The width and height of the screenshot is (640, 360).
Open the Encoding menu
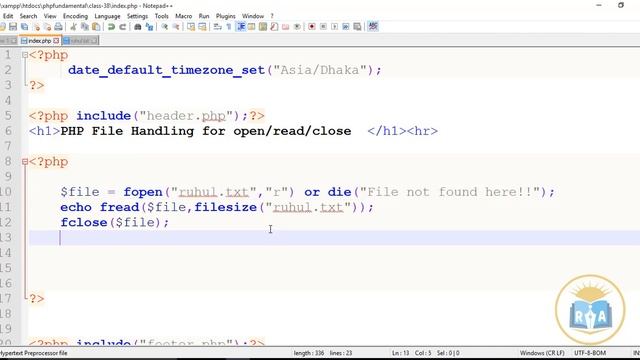point(75,16)
